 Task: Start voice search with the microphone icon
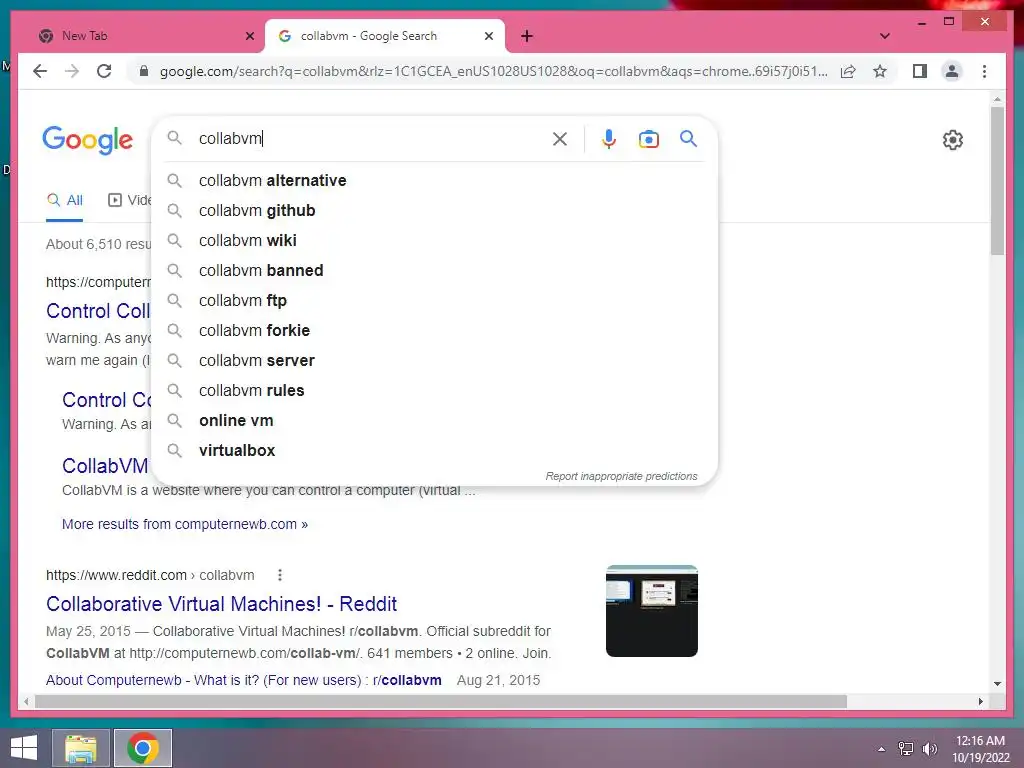609,138
